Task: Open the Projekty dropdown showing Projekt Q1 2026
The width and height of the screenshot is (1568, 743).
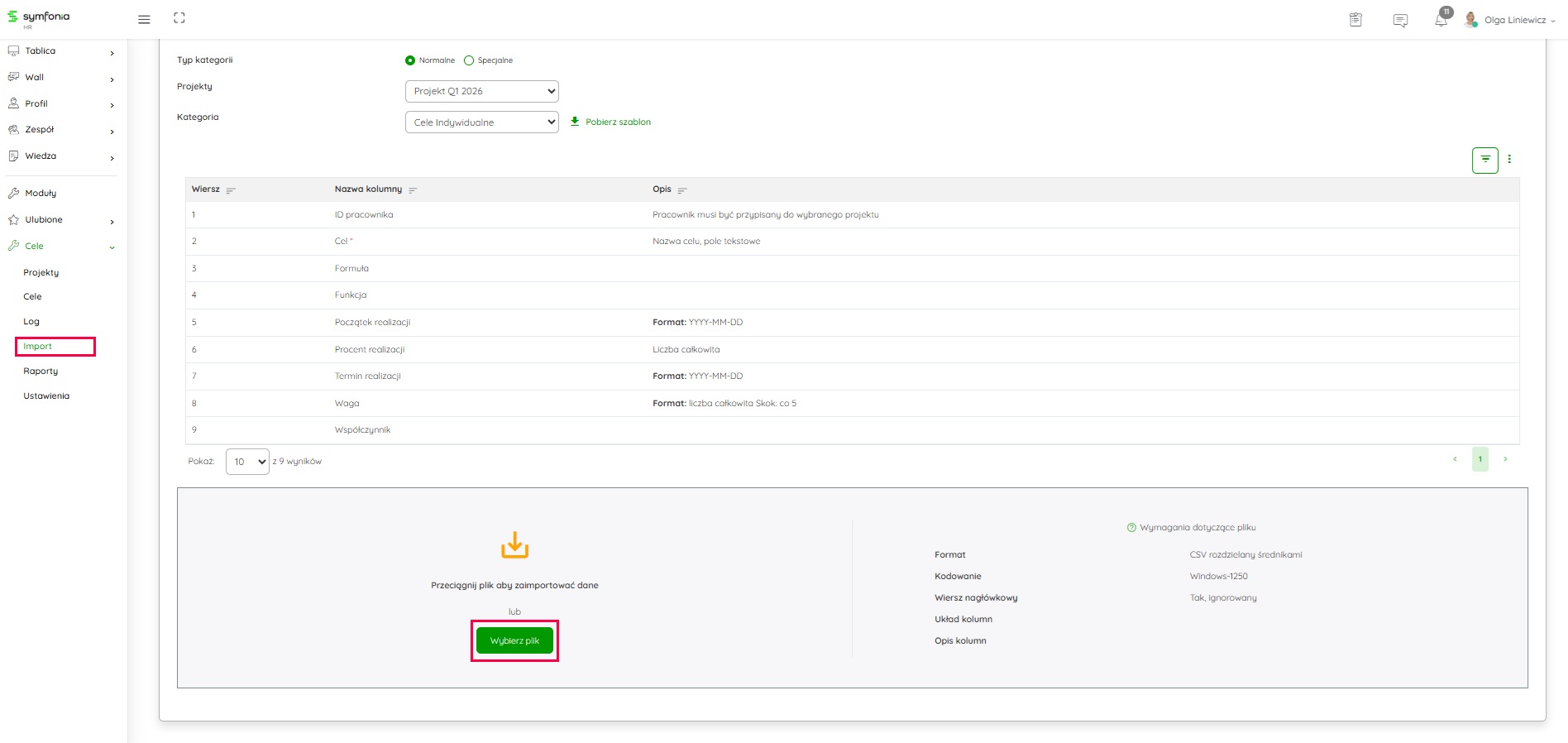Action: 481,91
